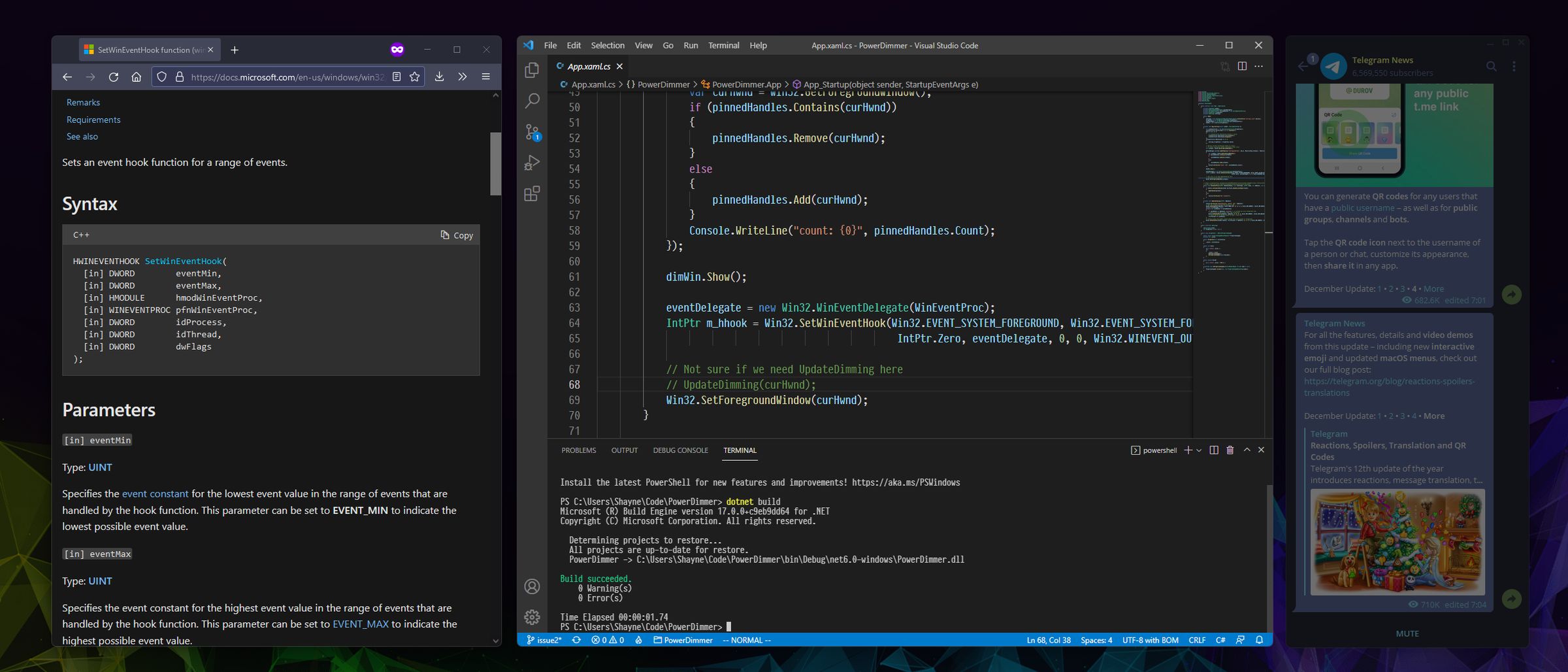The image size is (1568, 672).
Task: Click the Firefox downloads icon
Action: (439, 77)
